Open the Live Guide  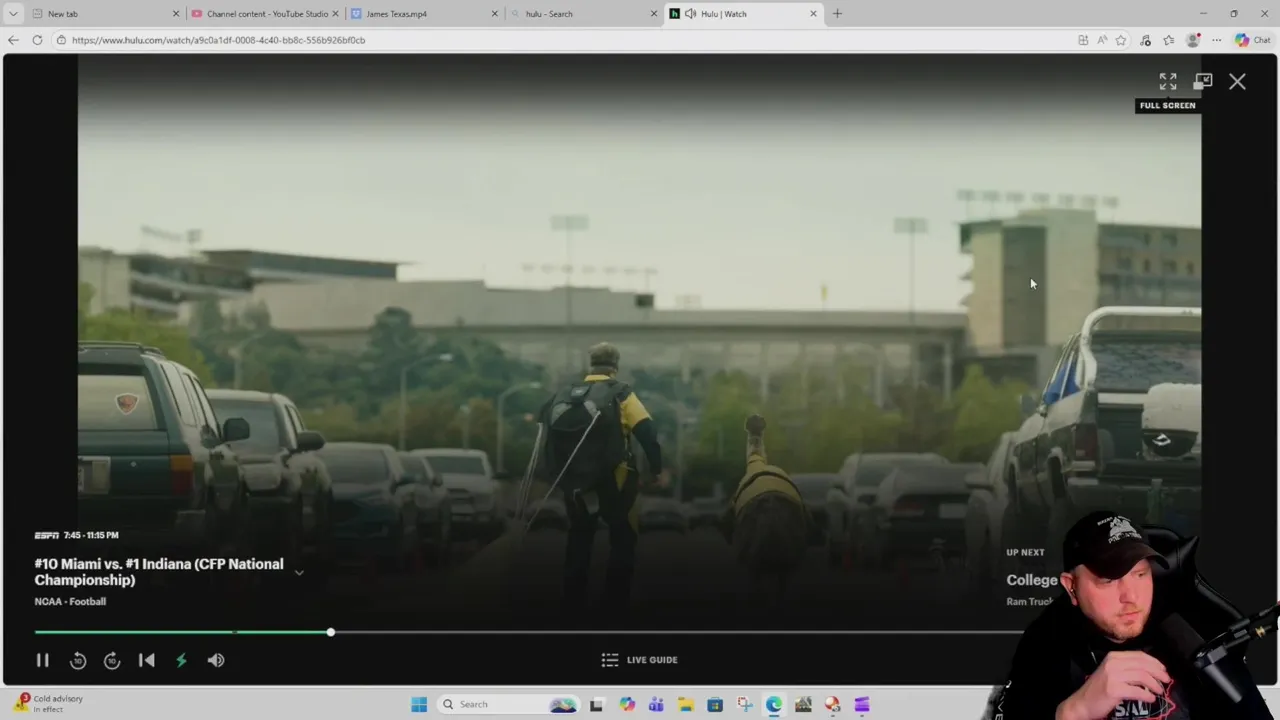click(640, 660)
